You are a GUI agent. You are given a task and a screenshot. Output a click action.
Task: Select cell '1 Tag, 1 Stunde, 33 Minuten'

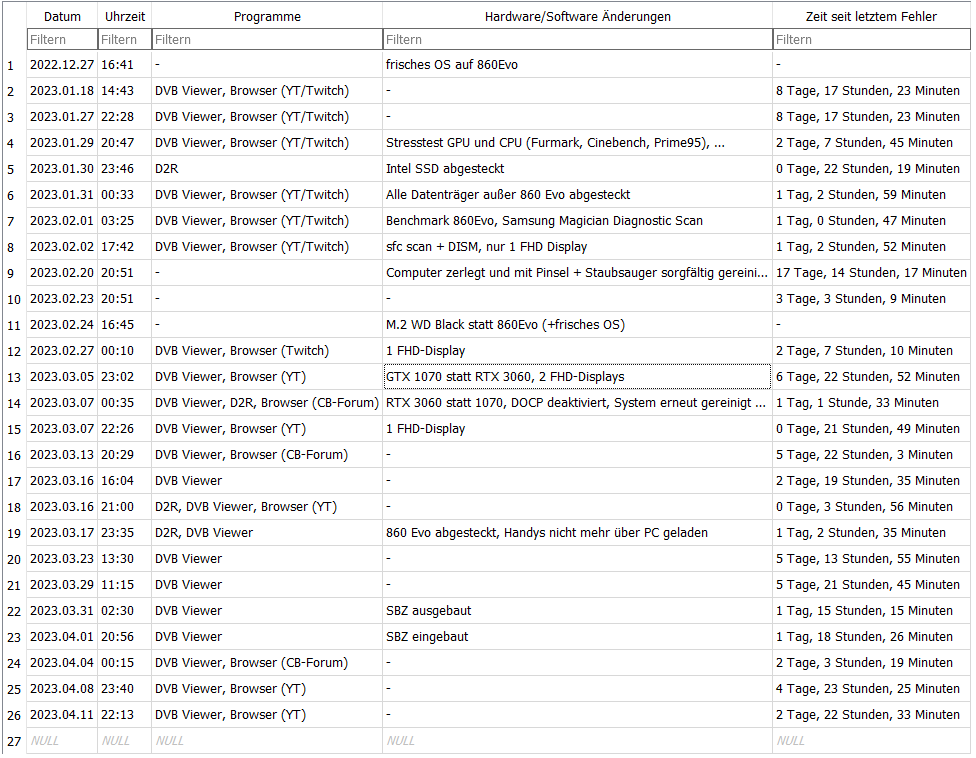point(871,403)
